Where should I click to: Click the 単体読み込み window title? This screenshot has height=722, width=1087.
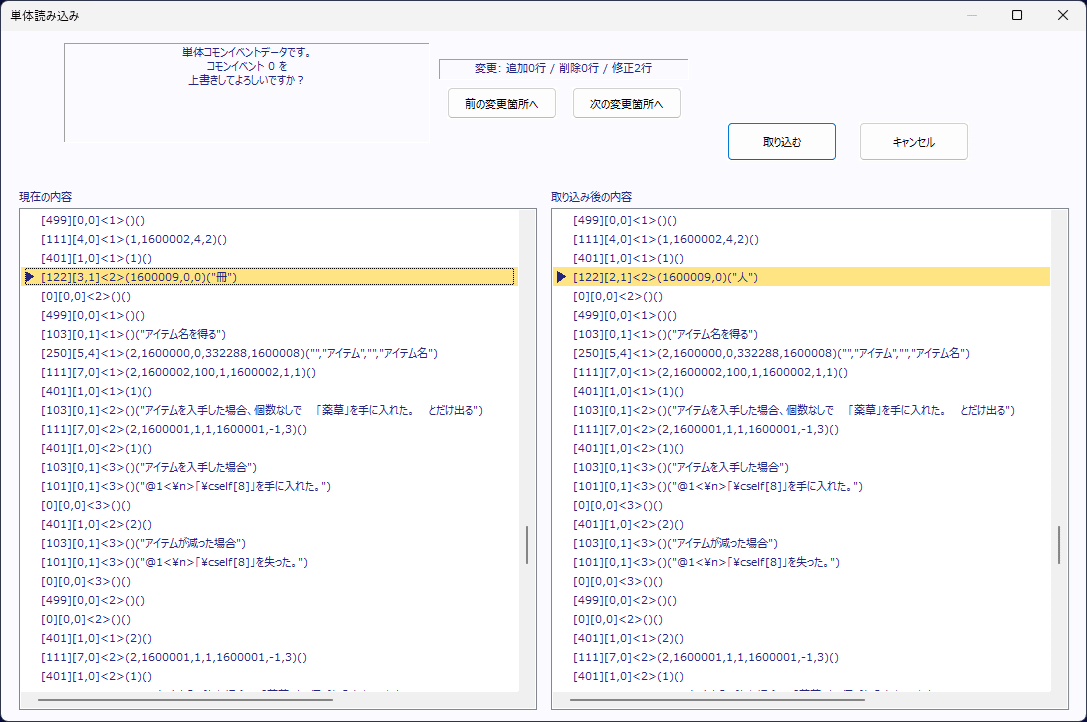pyautogui.click(x=44, y=15)
